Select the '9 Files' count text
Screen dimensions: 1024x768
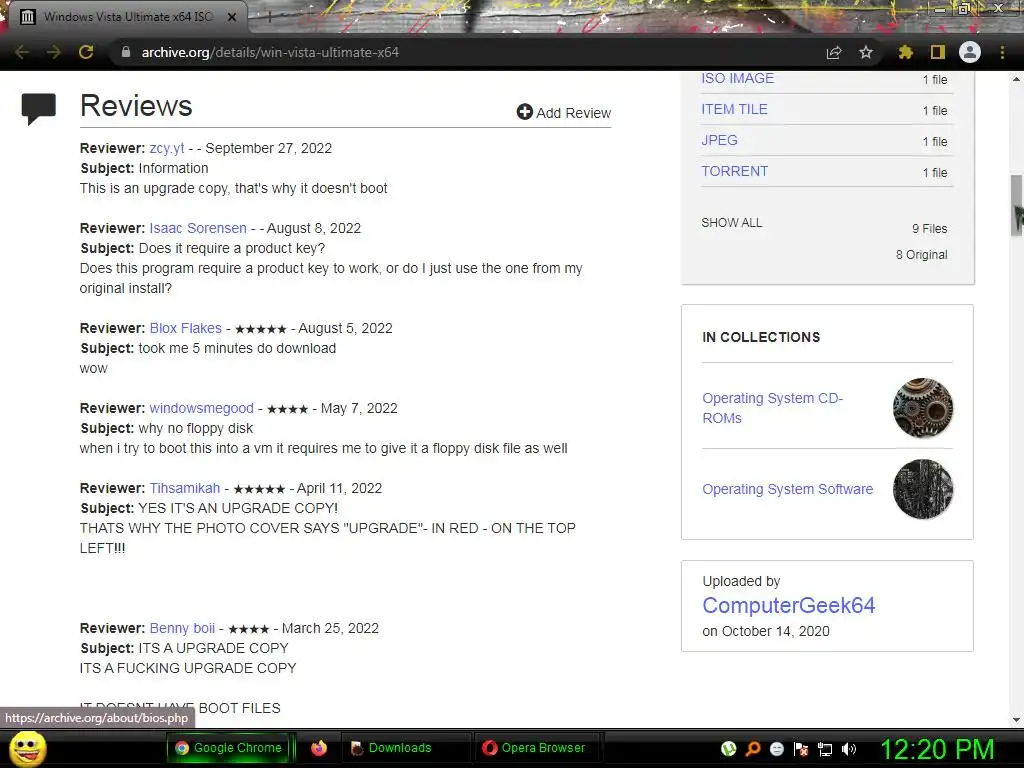click(x=929, y=229)
